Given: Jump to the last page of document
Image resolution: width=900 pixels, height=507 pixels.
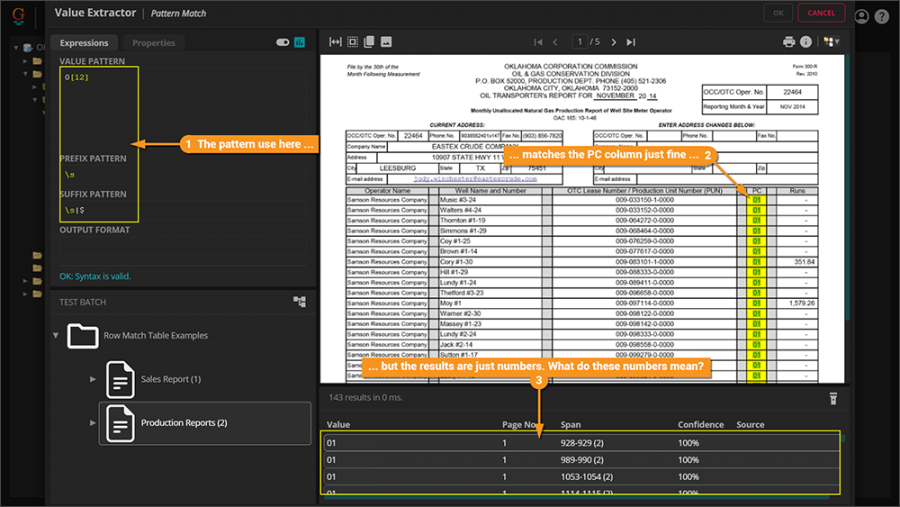Looking at the screenshot, I should tap(630, 42).
